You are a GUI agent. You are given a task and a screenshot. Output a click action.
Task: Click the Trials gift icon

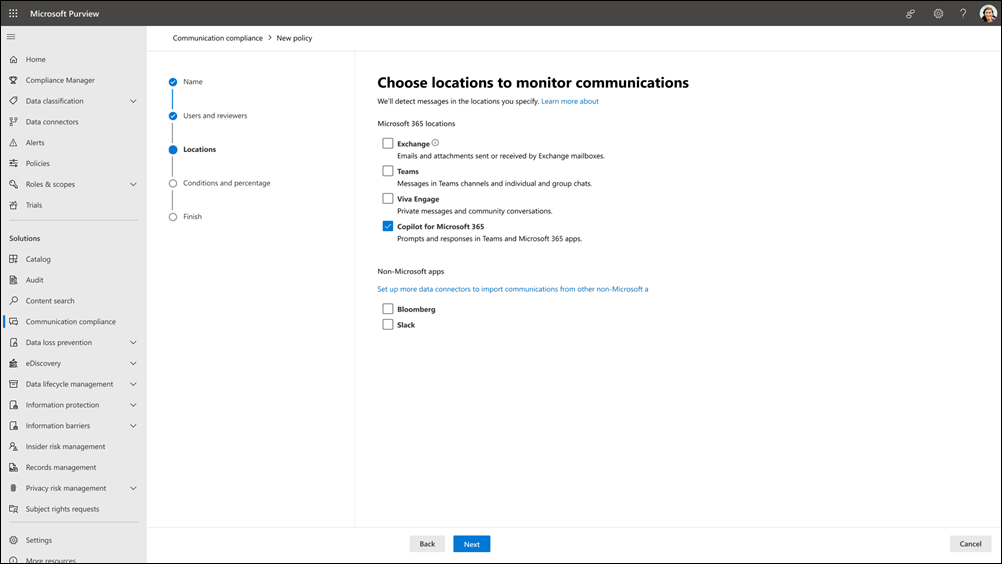pos(13,205)
